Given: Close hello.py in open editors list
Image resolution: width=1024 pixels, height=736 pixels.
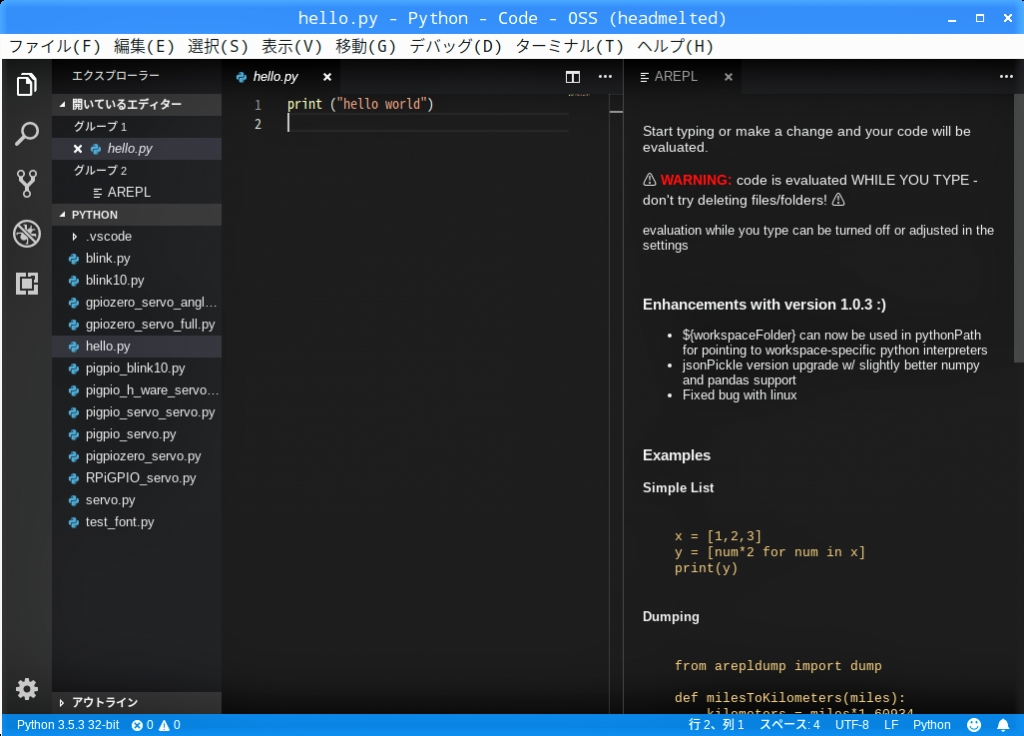Looking at the screenshot, I should coord(78,149).
